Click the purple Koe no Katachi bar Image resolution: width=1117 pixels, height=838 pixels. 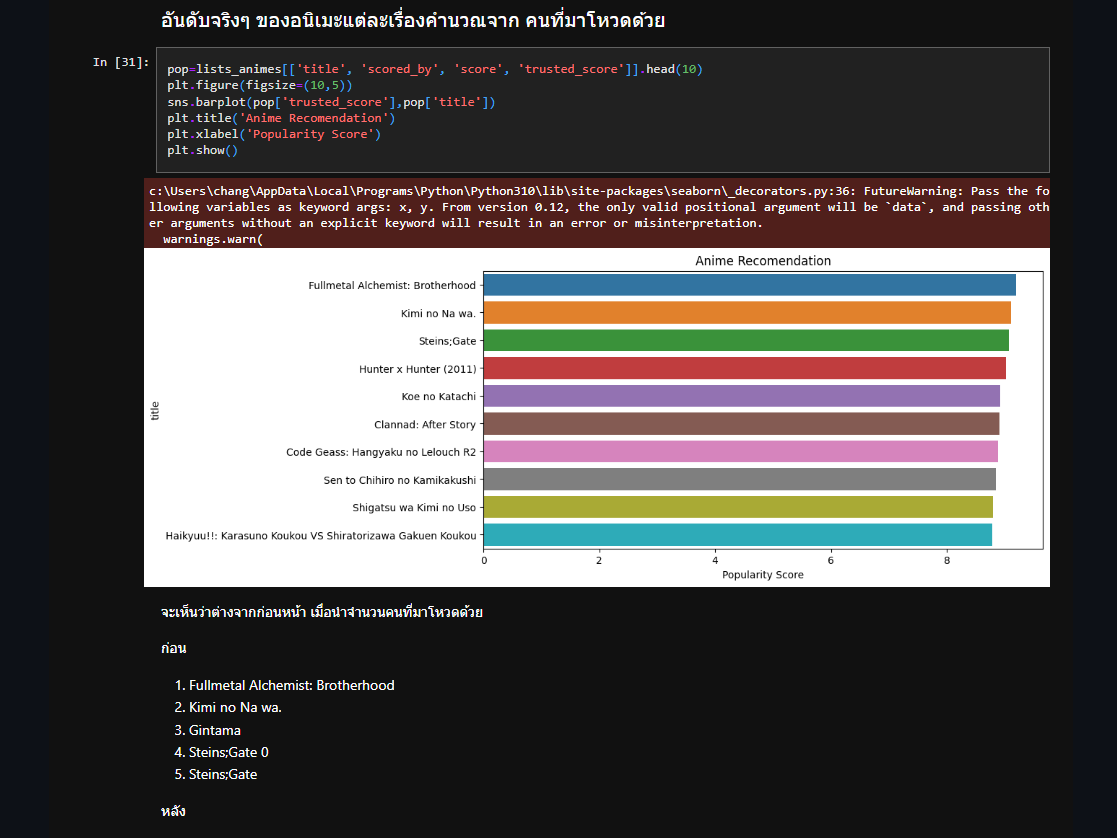[742, 396]
